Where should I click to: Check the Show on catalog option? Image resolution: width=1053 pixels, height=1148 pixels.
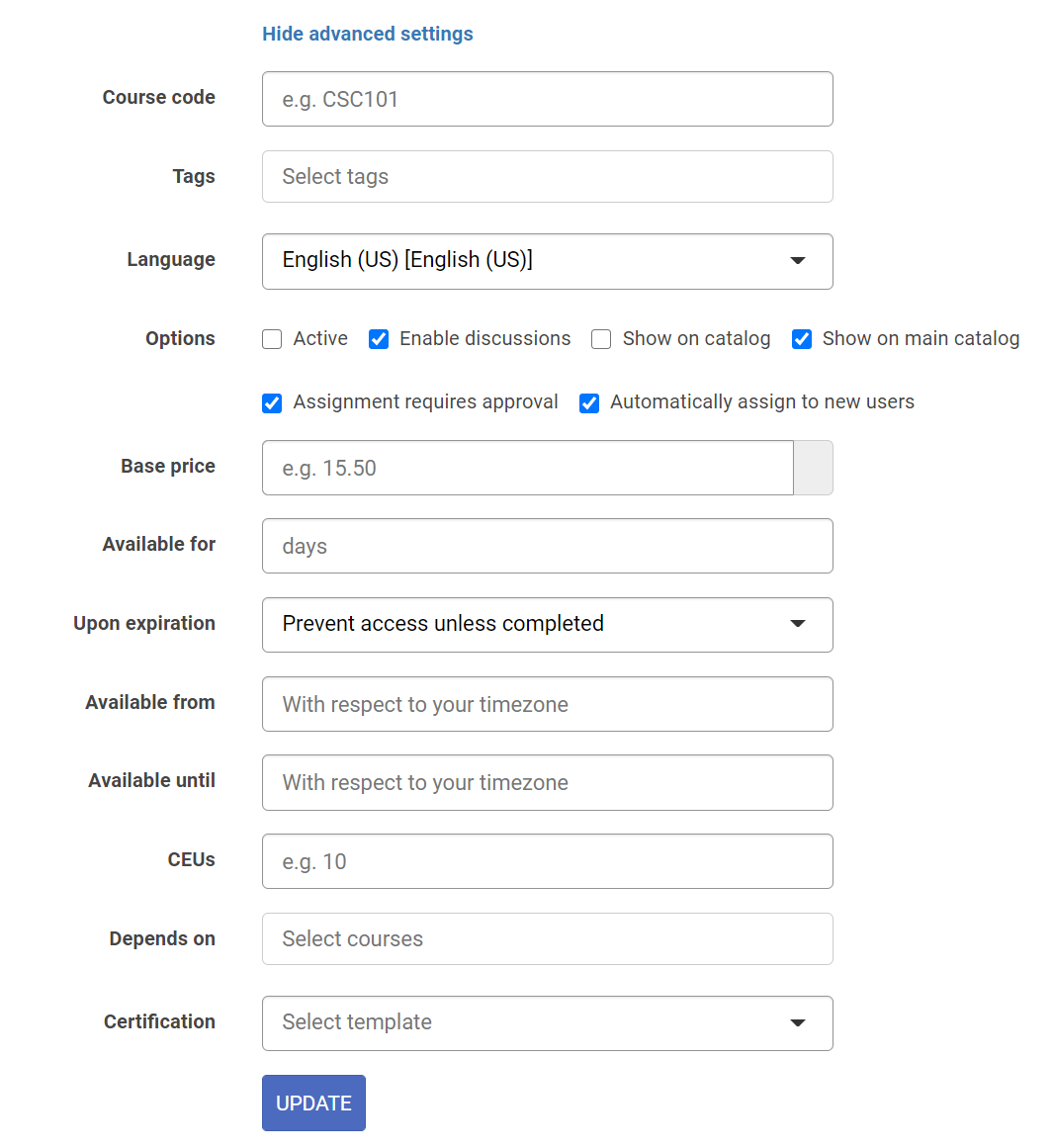click(x=601, y=339)
